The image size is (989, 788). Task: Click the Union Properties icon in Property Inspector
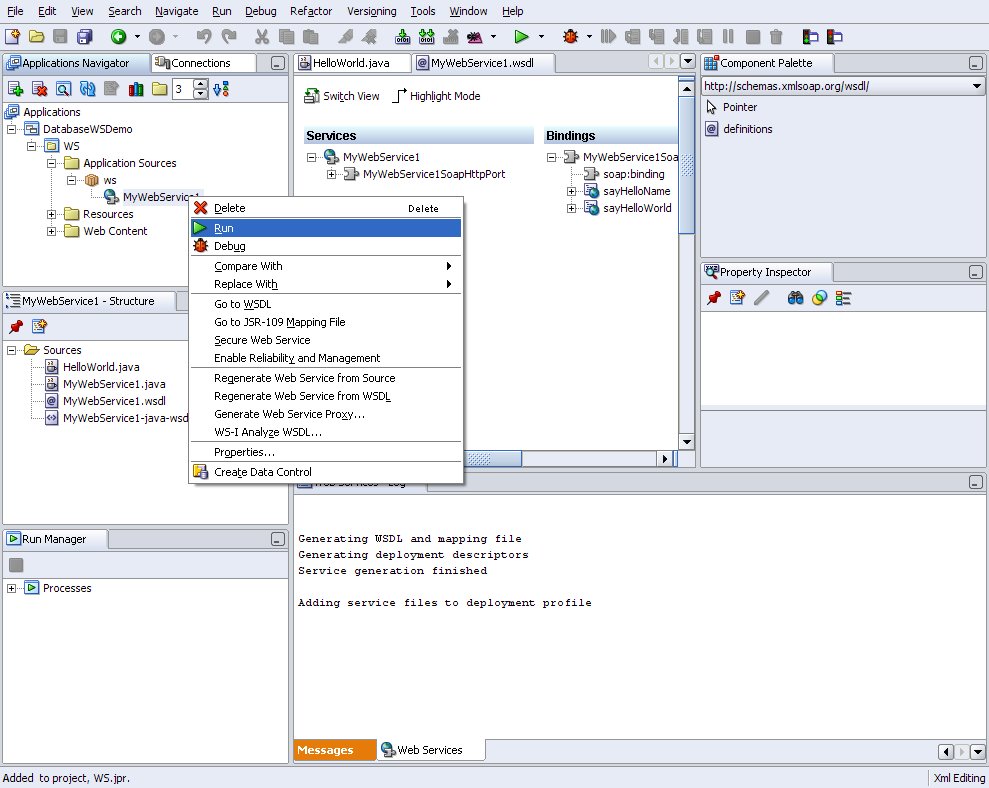pos(819,298)
